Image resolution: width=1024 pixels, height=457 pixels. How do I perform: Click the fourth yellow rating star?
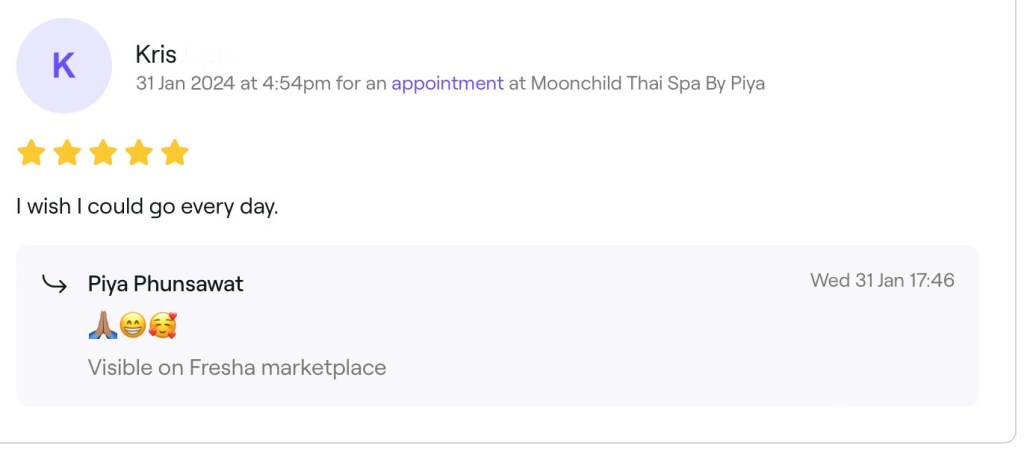click(x=139, y=153)
